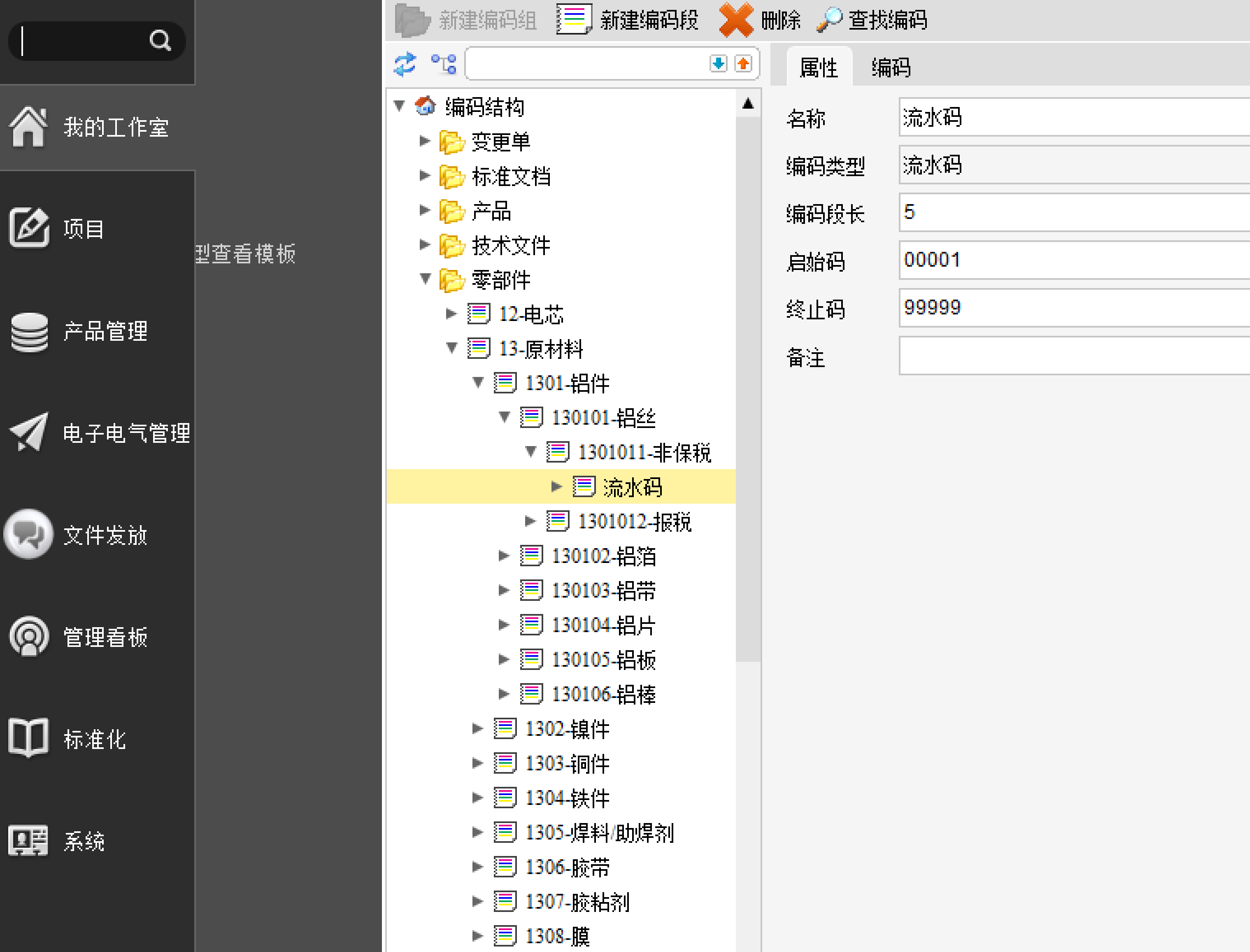Viewport: 1250px width, 952px height.
Task: Switch to the 编码 tab
Action: [891, 68]
